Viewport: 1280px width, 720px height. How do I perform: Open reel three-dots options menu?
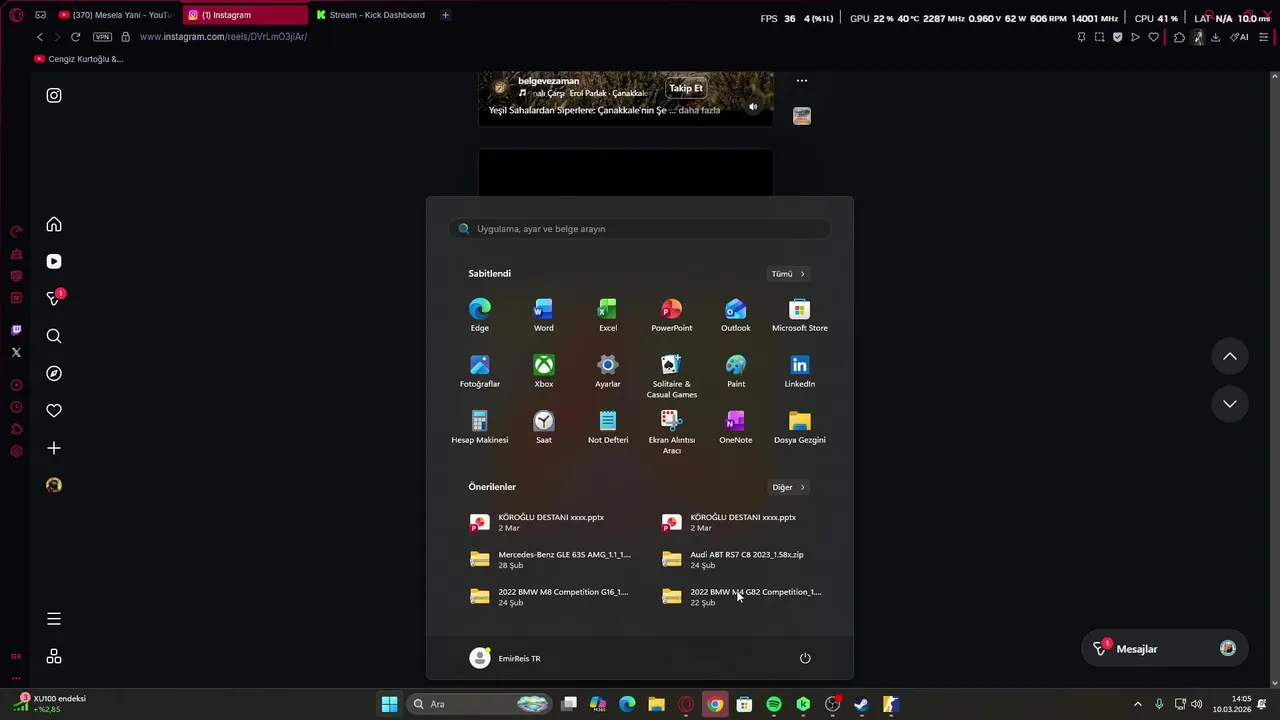click(x=801, y=81)
